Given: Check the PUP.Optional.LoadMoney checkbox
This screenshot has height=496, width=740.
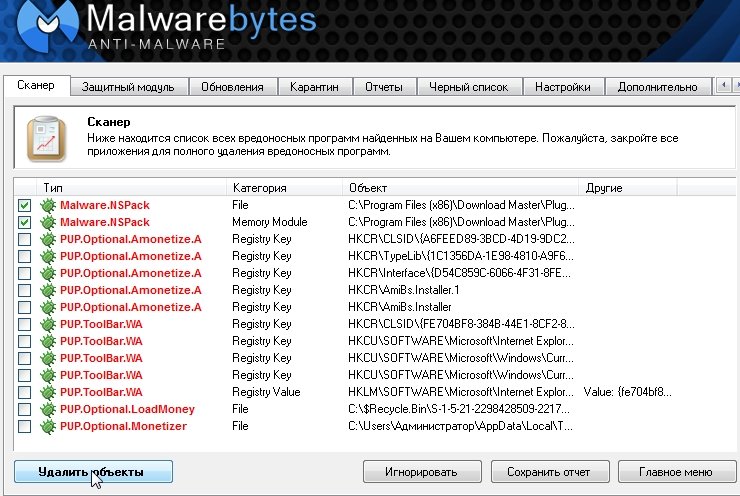Looking at the screenshot, I should pos(25,409).
